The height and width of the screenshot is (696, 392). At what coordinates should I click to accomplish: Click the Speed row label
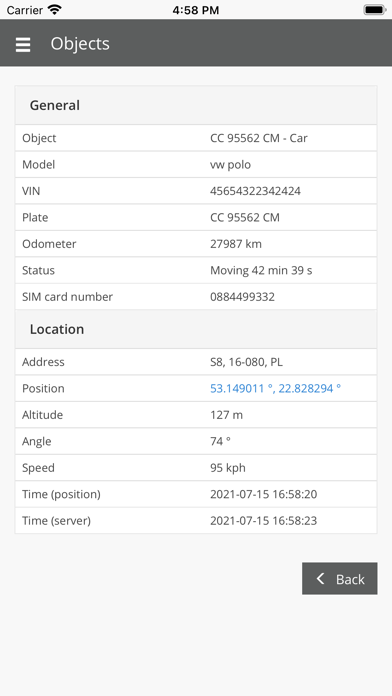click(38, 468)
